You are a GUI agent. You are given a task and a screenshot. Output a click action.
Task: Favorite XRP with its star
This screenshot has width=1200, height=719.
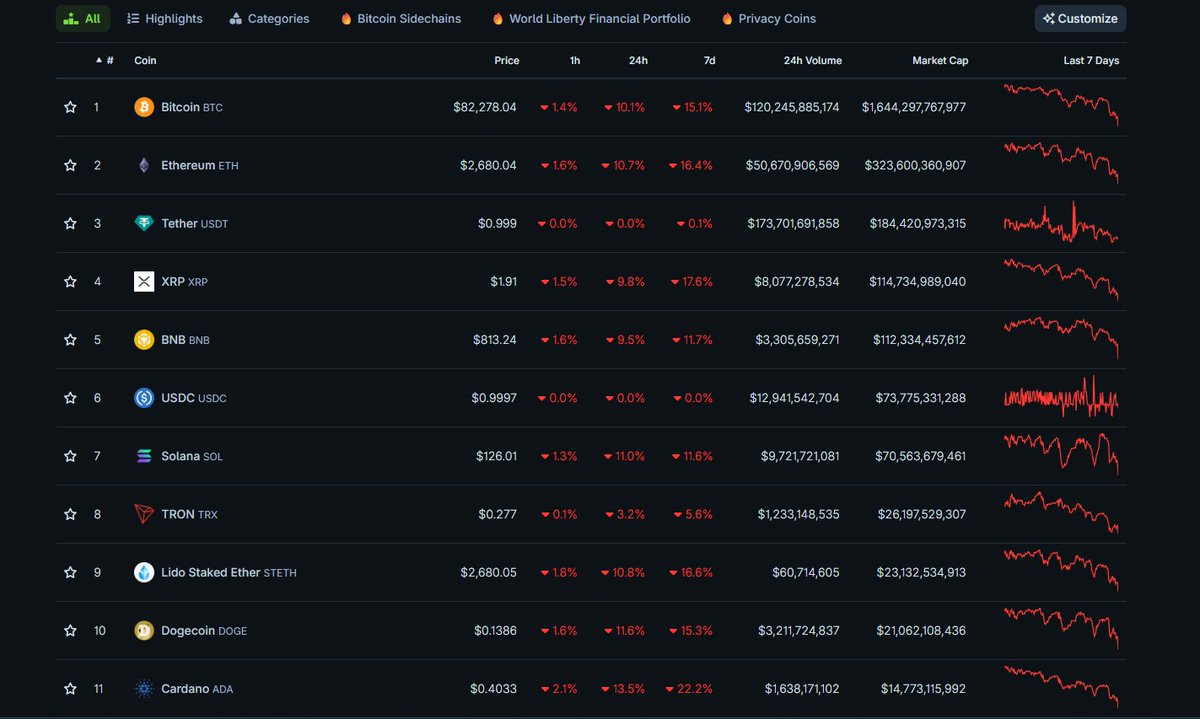pyautogui.click(x=70, y=281)
